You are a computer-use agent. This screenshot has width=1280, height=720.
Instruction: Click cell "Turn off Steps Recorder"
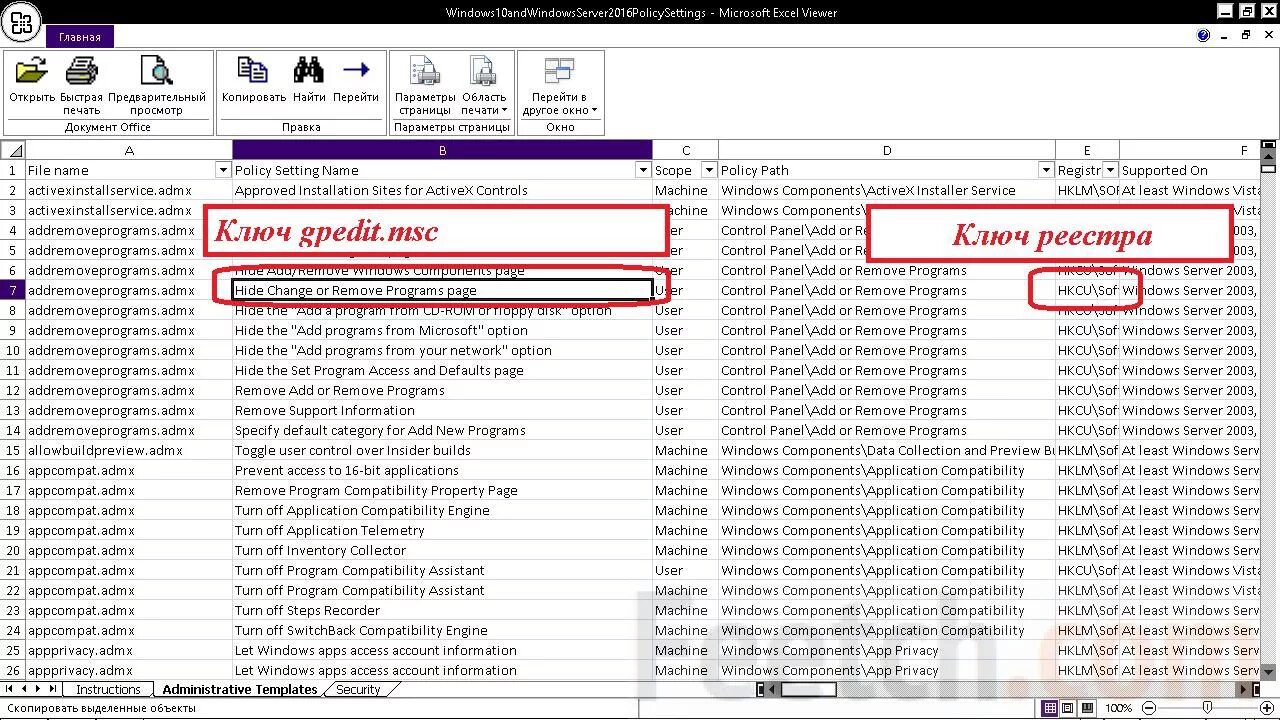click(x=442, y=610)
